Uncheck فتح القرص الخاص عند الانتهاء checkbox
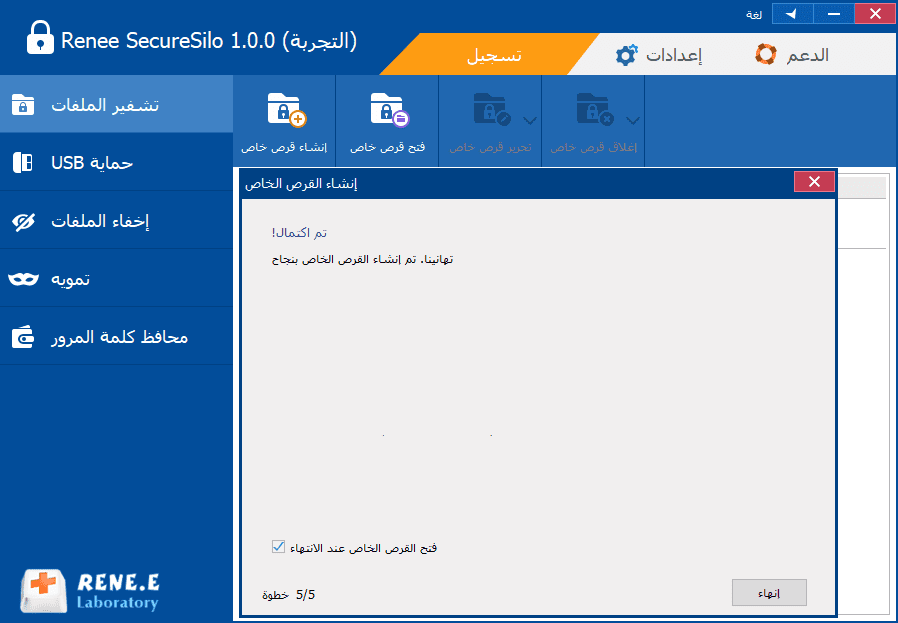898x623 pixels. point(278,546)
